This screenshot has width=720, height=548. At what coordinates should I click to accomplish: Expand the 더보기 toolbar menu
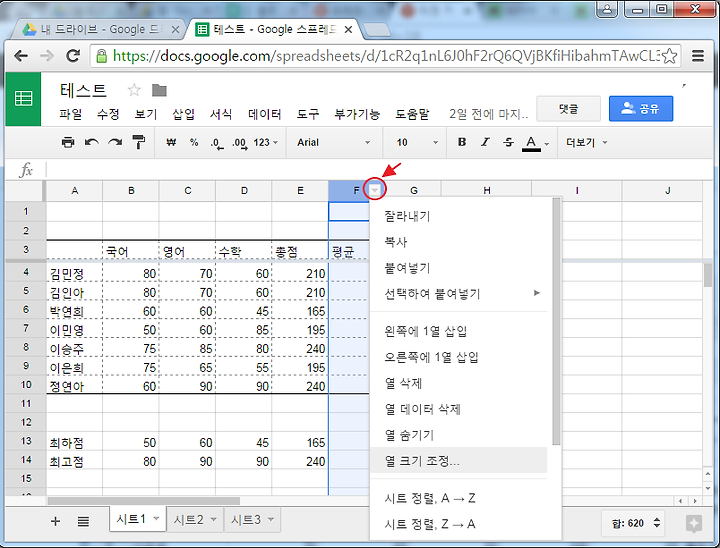[586, 142]
